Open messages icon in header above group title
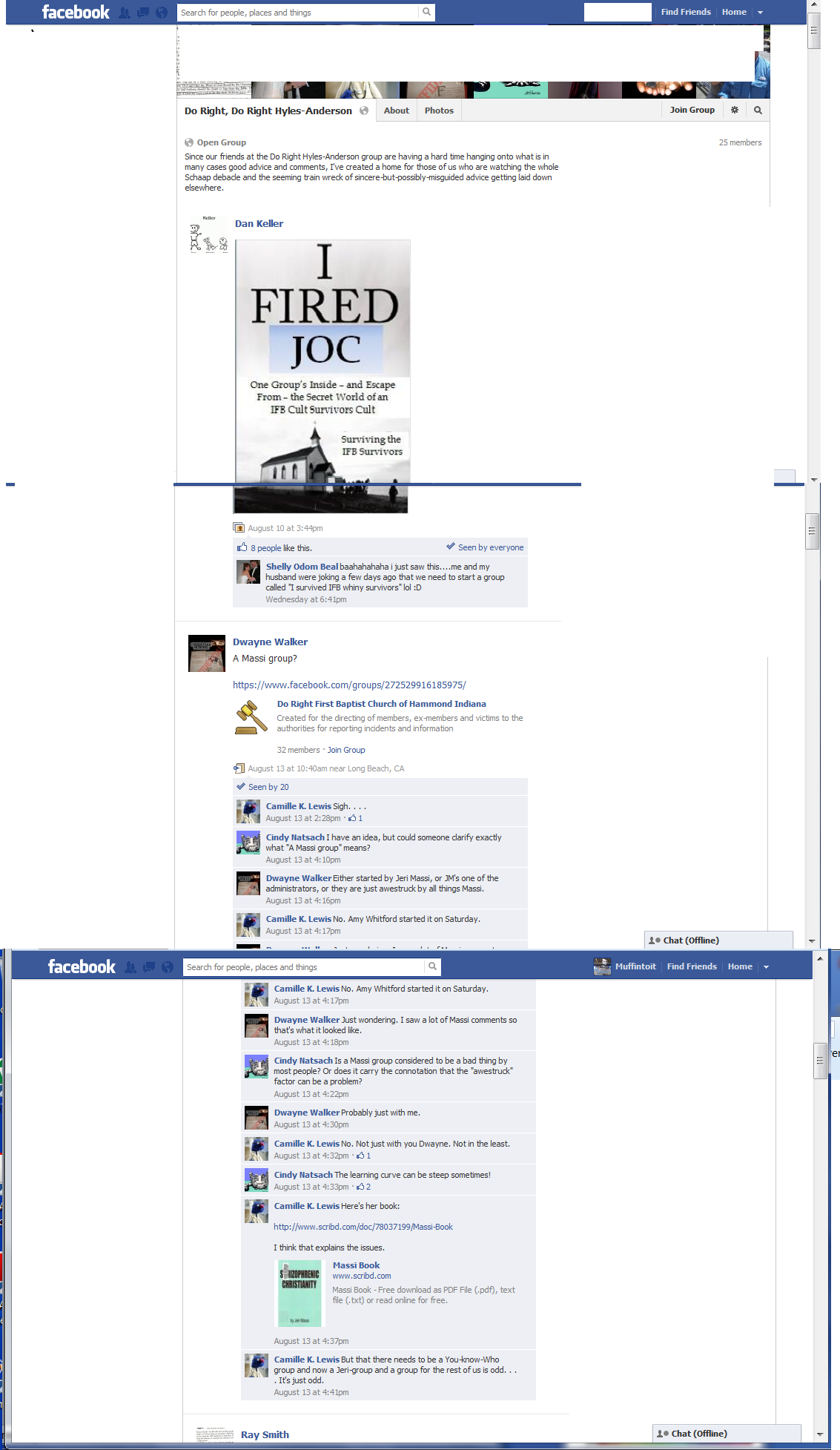 (x=143, y=13)
